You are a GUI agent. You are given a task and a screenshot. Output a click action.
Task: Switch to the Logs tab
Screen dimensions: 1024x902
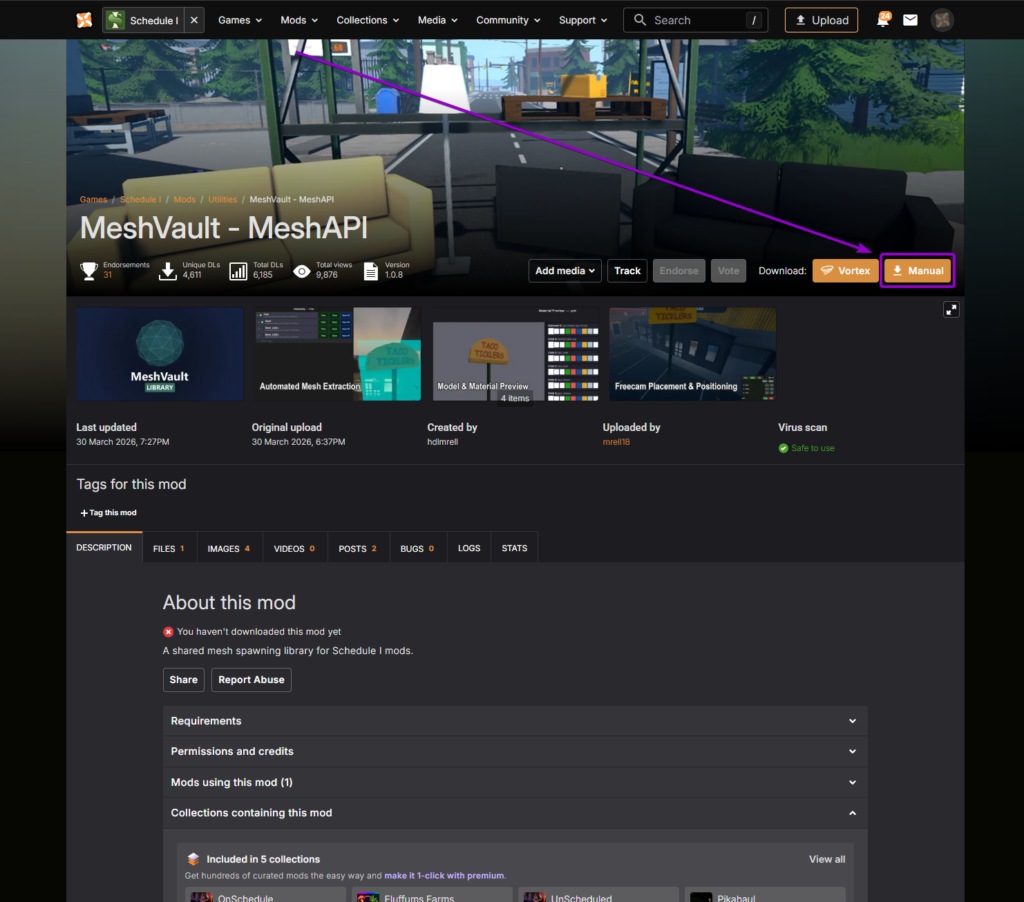(x=469, y=548)
